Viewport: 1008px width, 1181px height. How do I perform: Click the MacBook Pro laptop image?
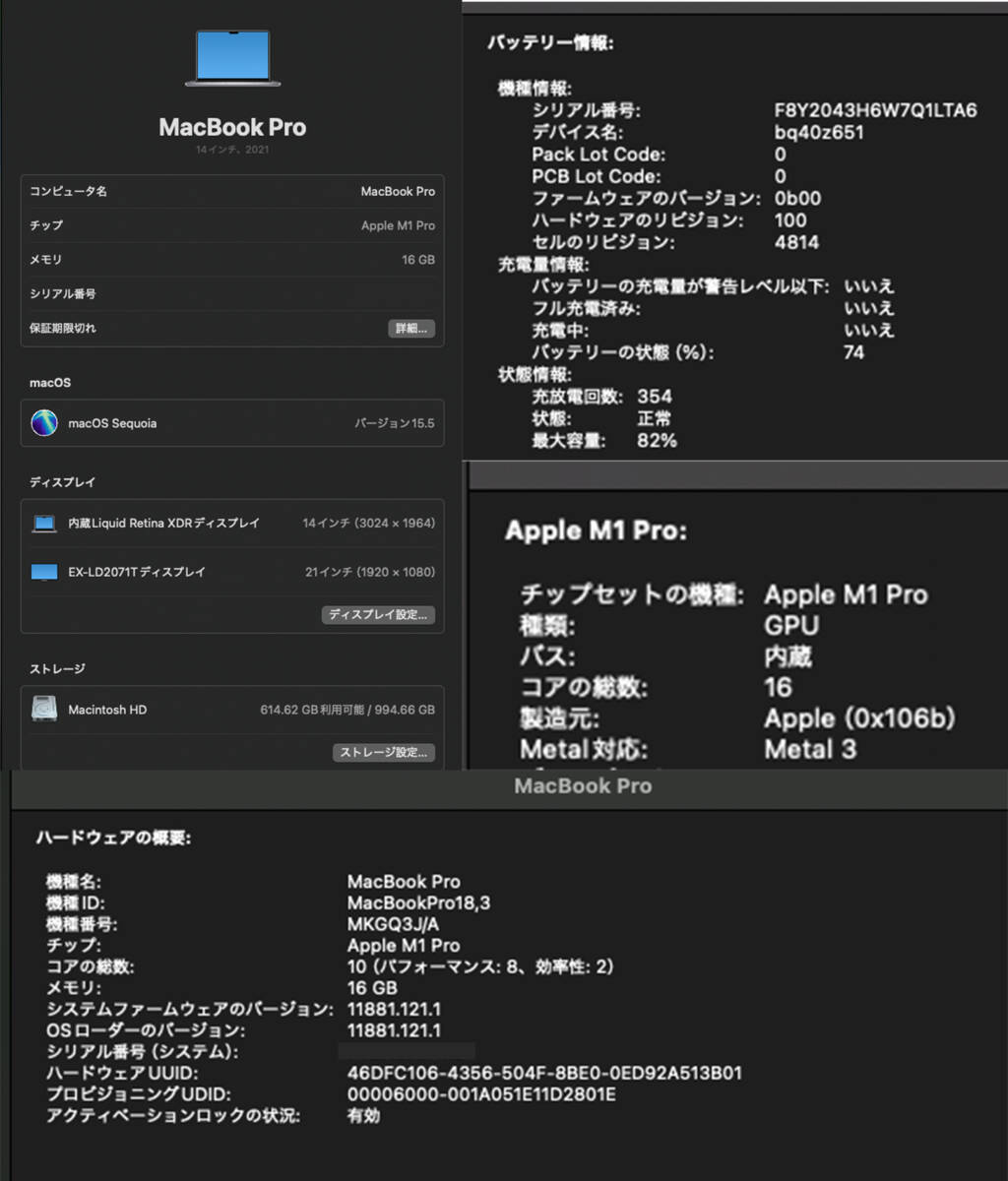232,58
